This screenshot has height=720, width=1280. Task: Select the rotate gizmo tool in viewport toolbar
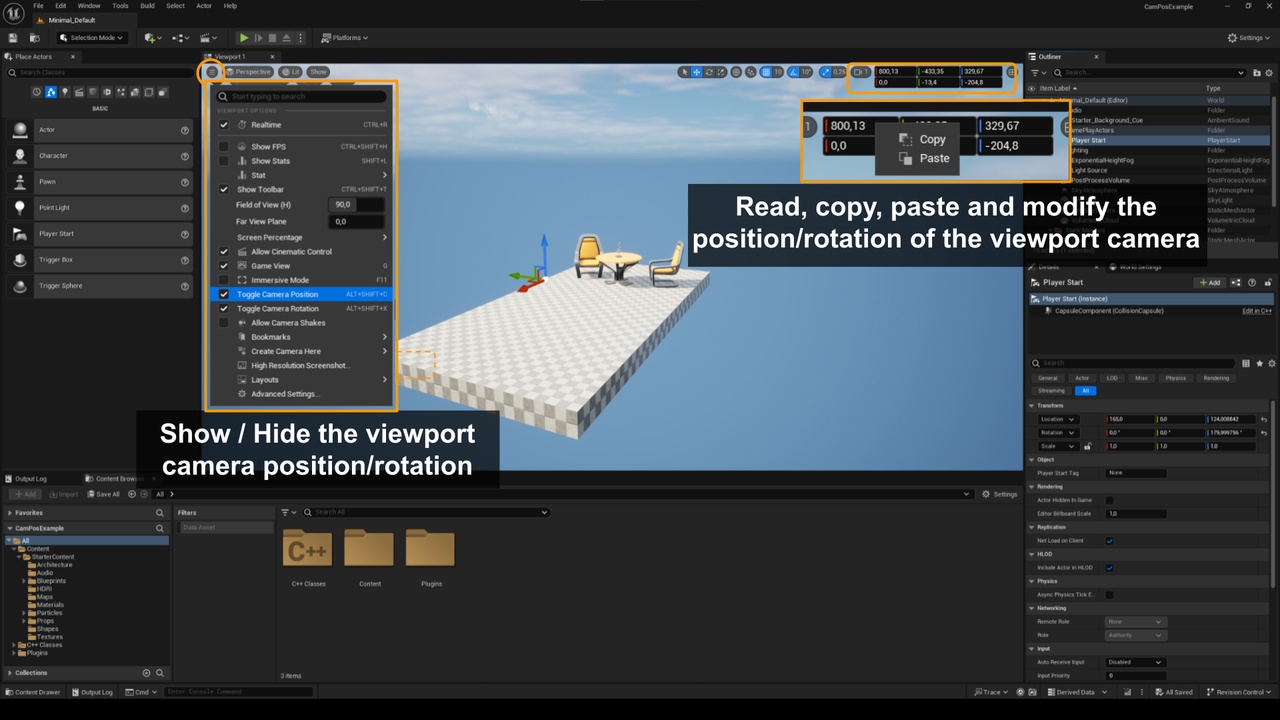(709, 72)
